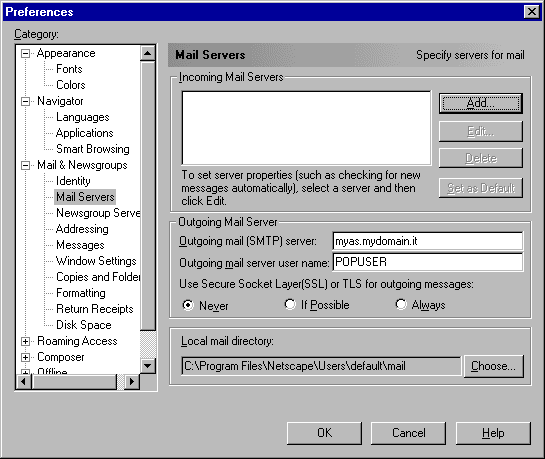Add a new incoming mail server
545x459 pixels.
(481, 103)
